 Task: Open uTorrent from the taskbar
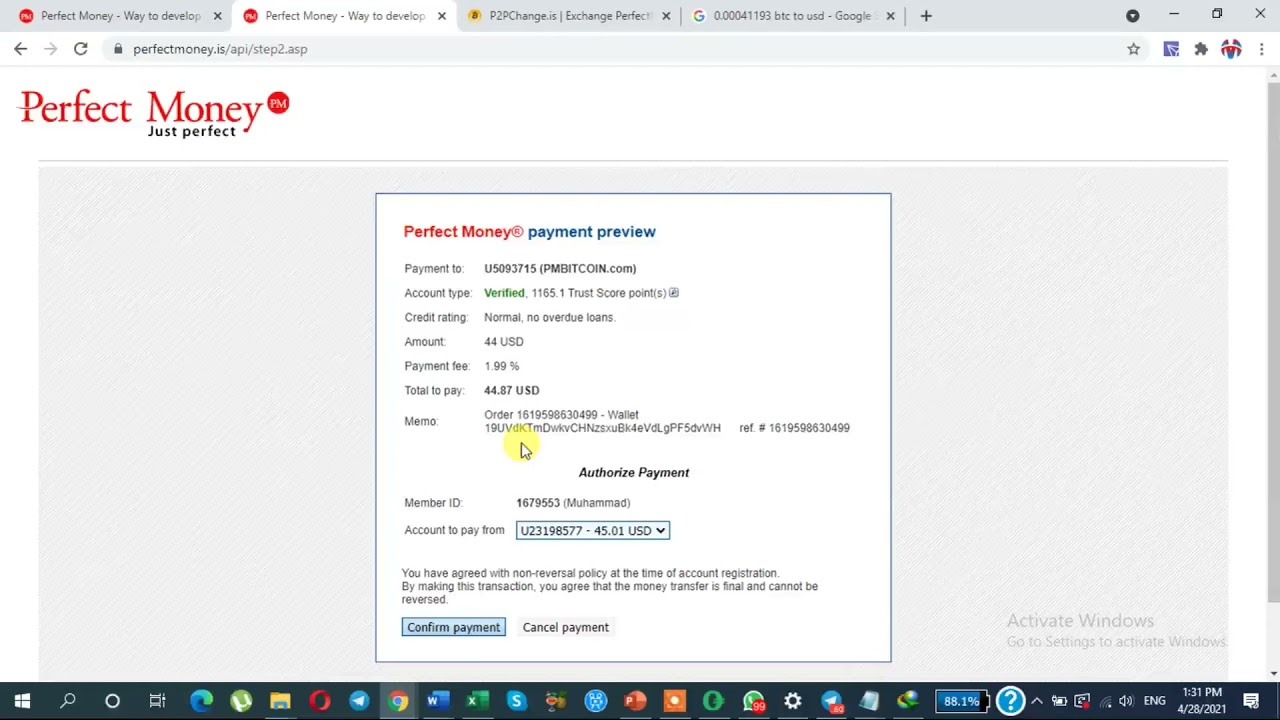click(x=241, y=701)
